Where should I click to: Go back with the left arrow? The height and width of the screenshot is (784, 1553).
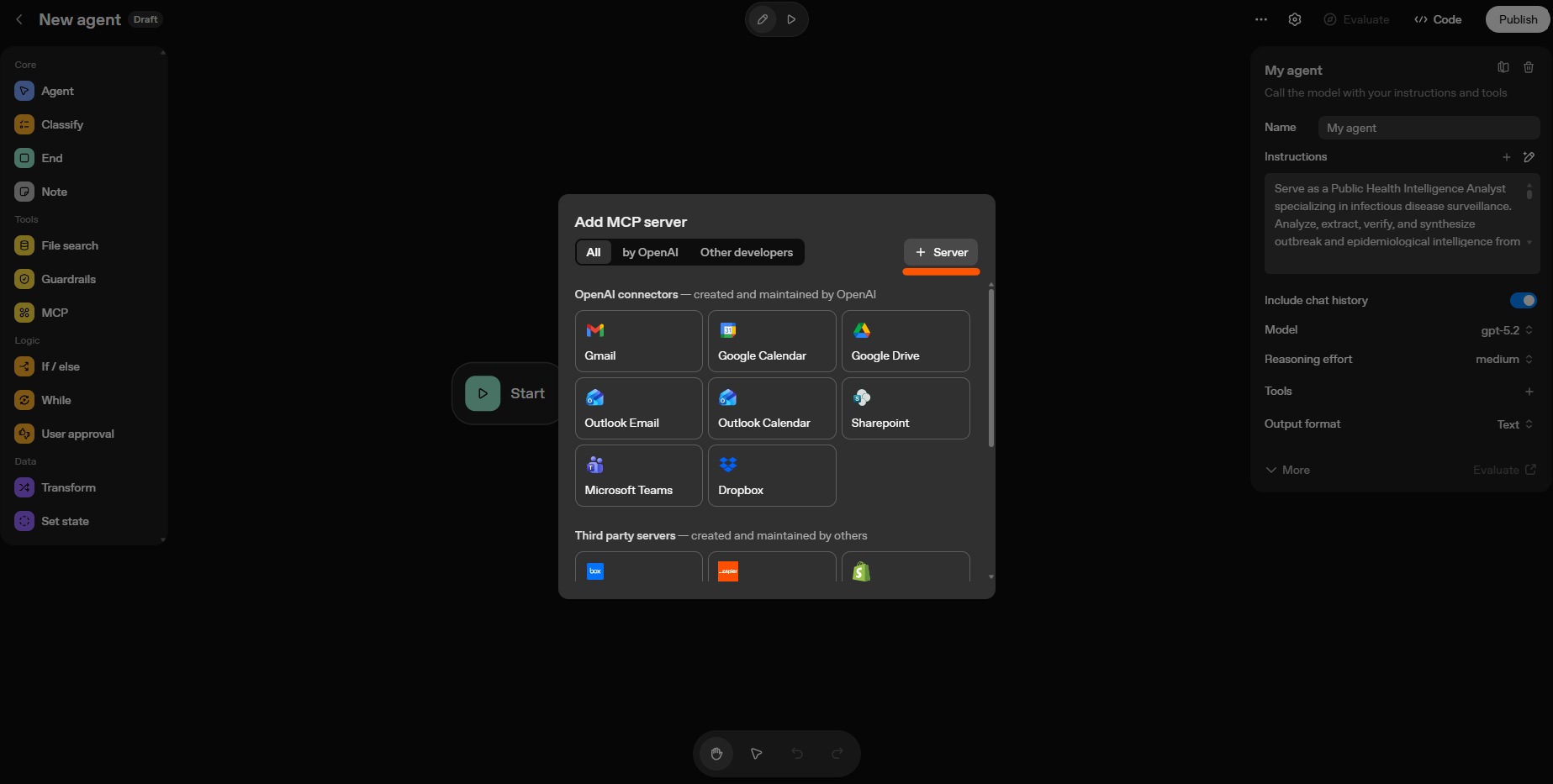pyautogui.click(x=19, y=19)
